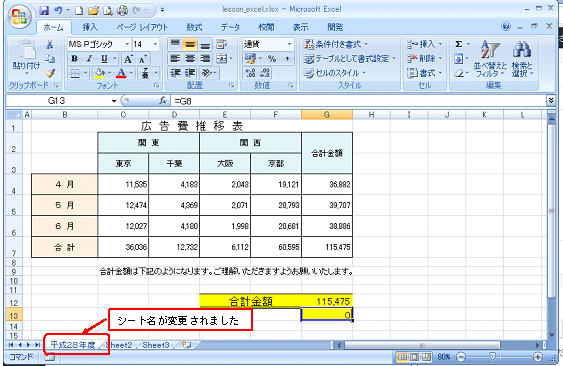Click the Excel help question mark
The width and height of the screenshot is (563, 366).
(x=506, y=27)
